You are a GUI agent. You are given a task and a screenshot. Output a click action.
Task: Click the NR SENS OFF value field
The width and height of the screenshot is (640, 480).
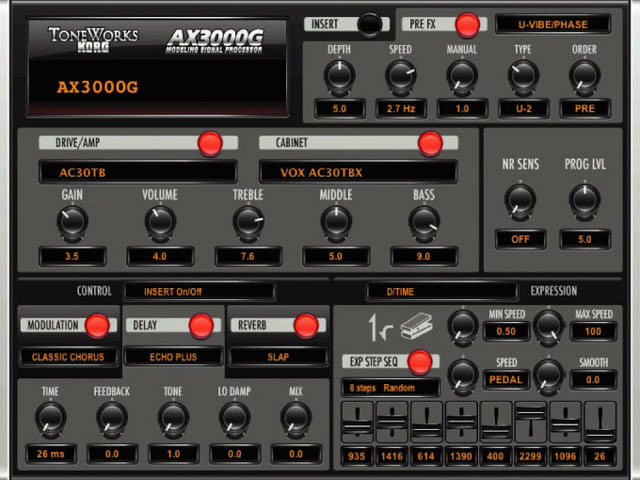coord(520,239)
